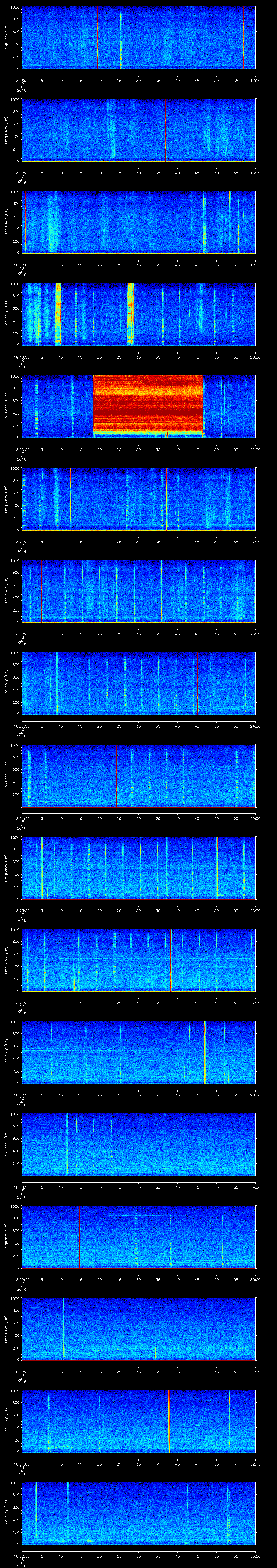Click the '18:24:00' start time label
Viewport: 277px width, 1568px height.
tap(21, 818)
